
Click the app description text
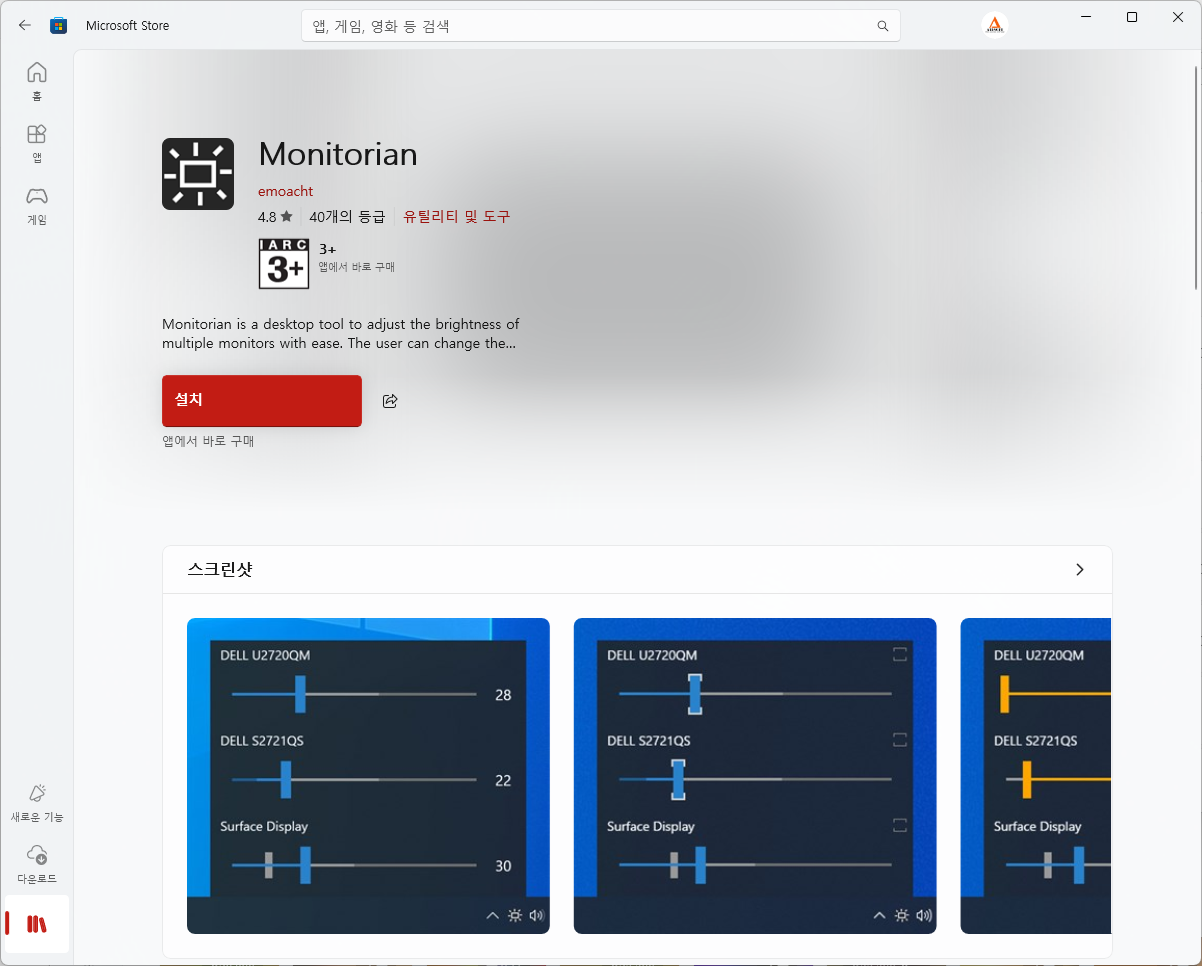pos(341,334)
